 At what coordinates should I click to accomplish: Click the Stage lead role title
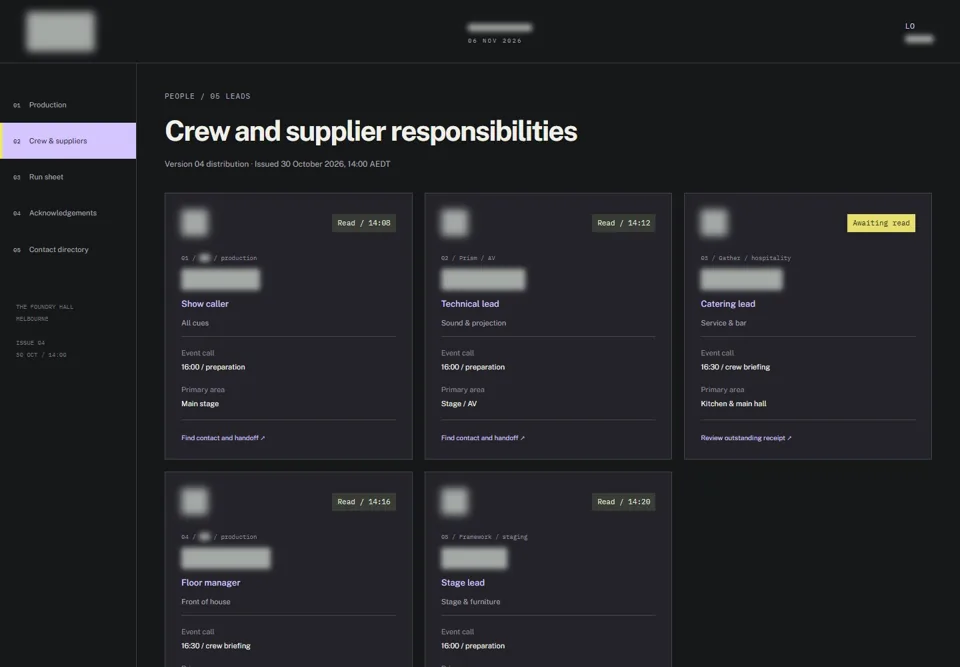click(462, 582)
